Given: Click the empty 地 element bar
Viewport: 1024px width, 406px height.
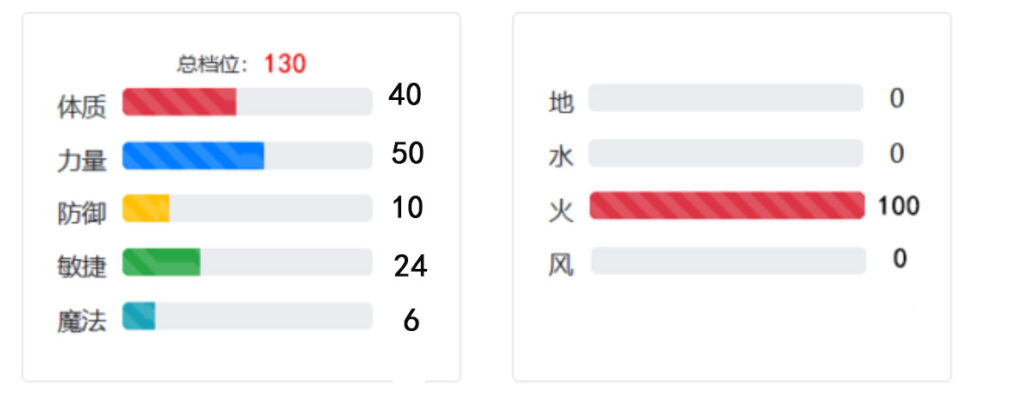Looking at the screenshot, I should click(725, 98).
